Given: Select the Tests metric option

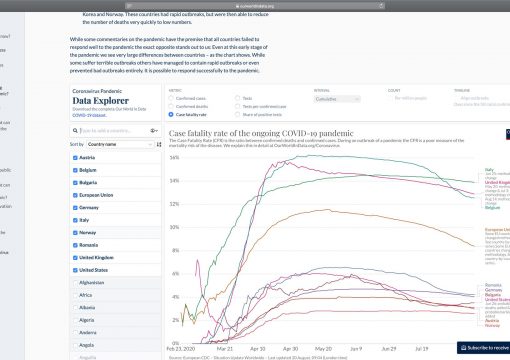Looking at the screenshot, I should tap(237, 98).
